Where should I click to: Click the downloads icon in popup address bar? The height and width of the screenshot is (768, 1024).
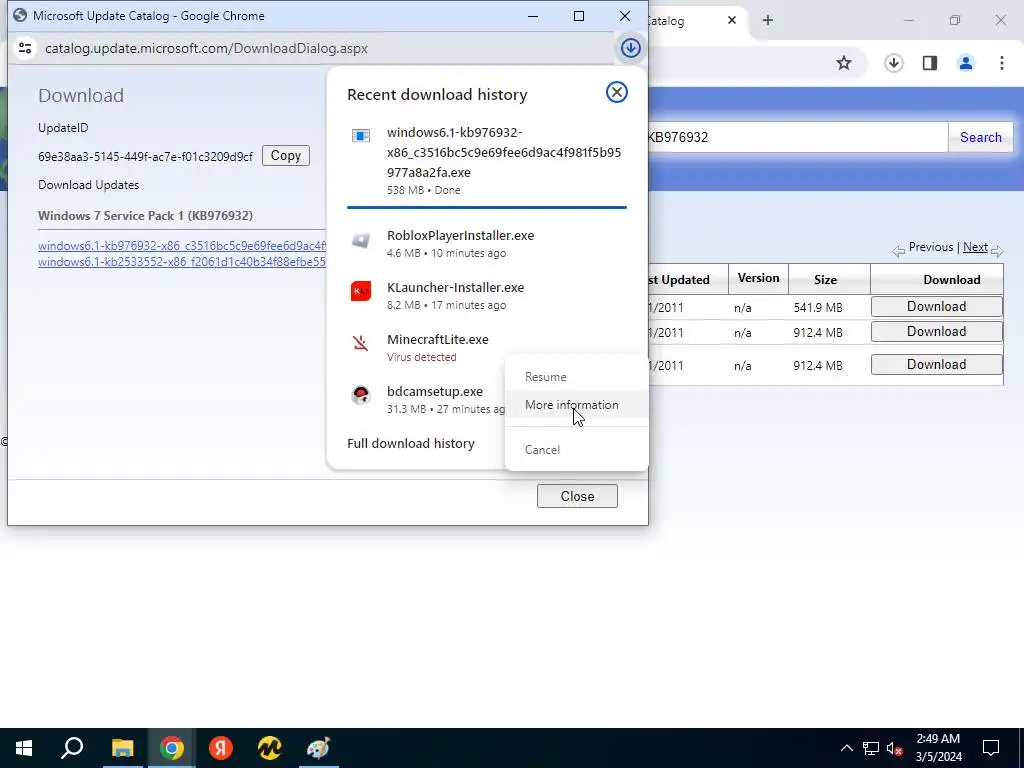630,48
